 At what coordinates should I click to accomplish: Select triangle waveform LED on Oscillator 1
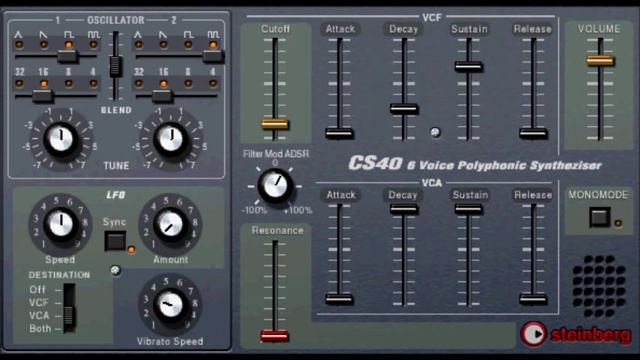[19, 44]
